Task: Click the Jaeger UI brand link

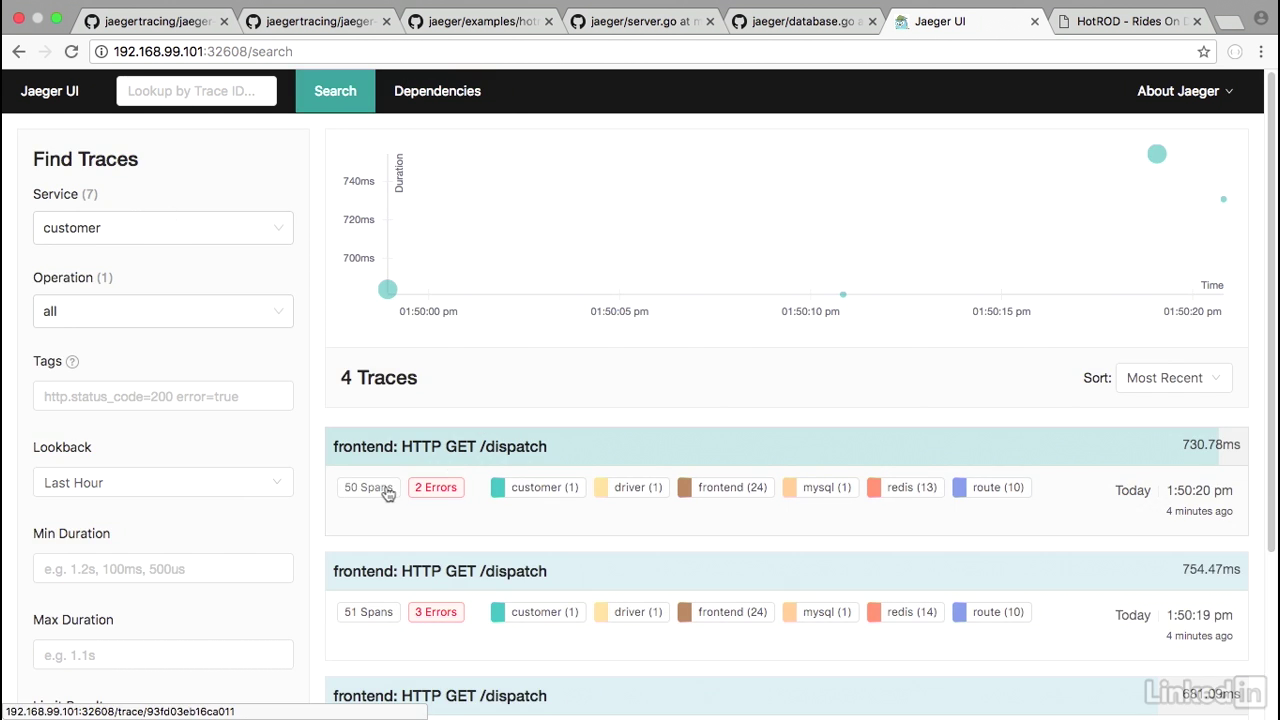Action: click(50, 91)
